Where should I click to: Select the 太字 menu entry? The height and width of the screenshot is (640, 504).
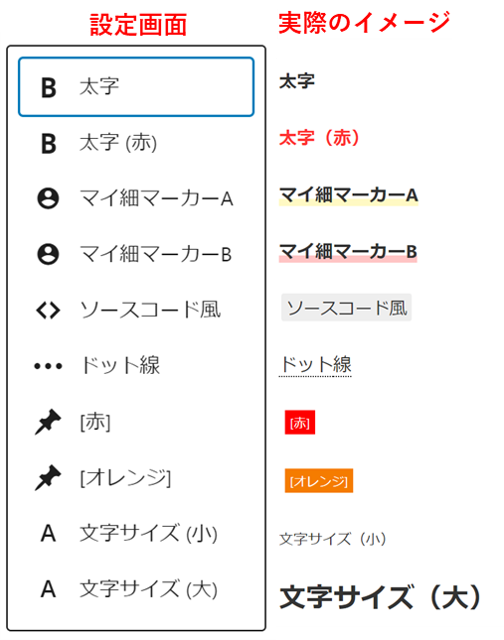pos(136,87)
